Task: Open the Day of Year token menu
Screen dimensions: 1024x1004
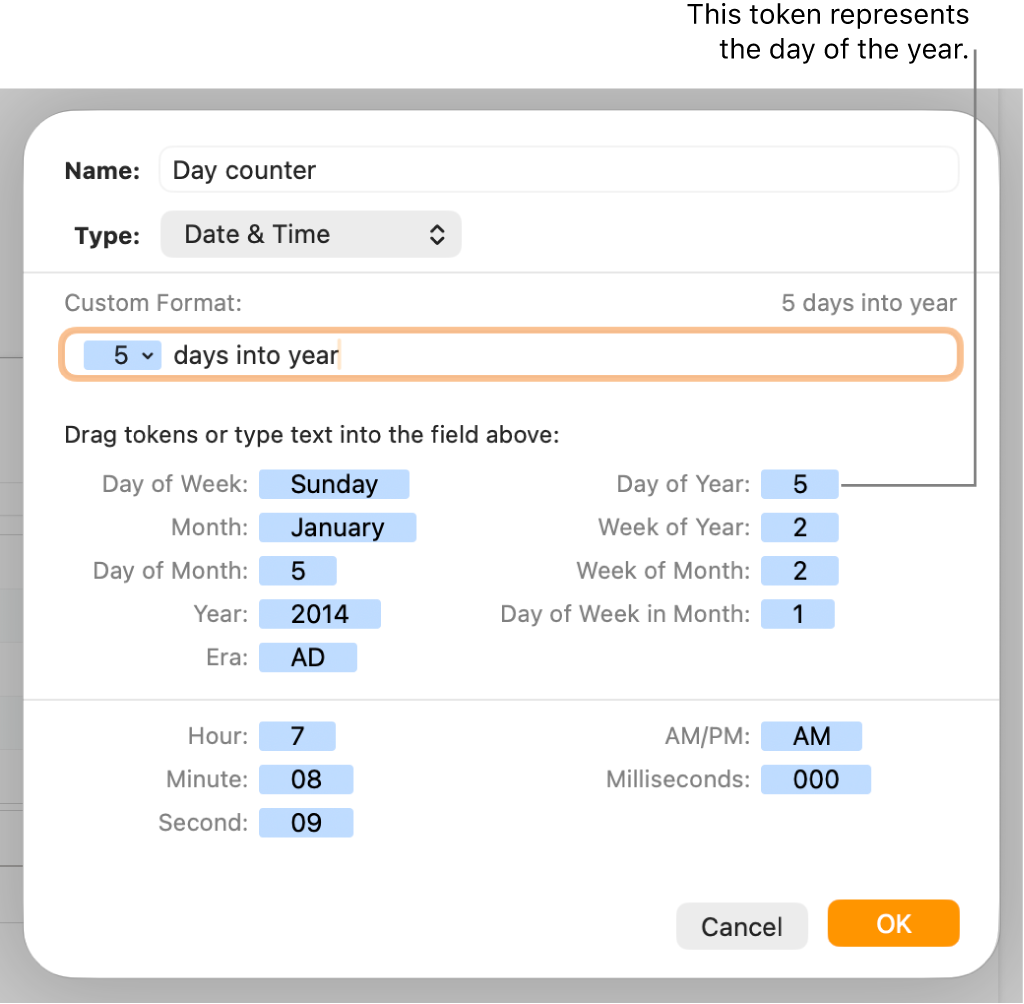Action: point(799,484)
